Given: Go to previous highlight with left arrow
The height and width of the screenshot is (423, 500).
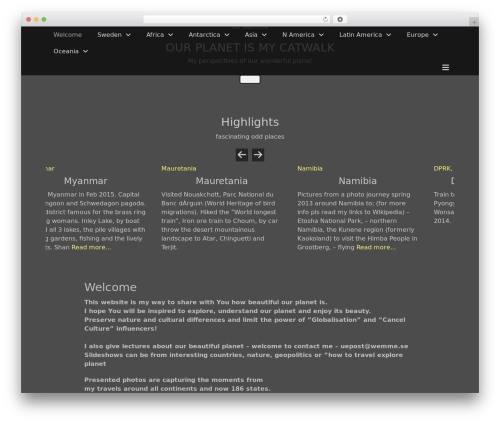Looking at the screenshot, I should (242, 155).
